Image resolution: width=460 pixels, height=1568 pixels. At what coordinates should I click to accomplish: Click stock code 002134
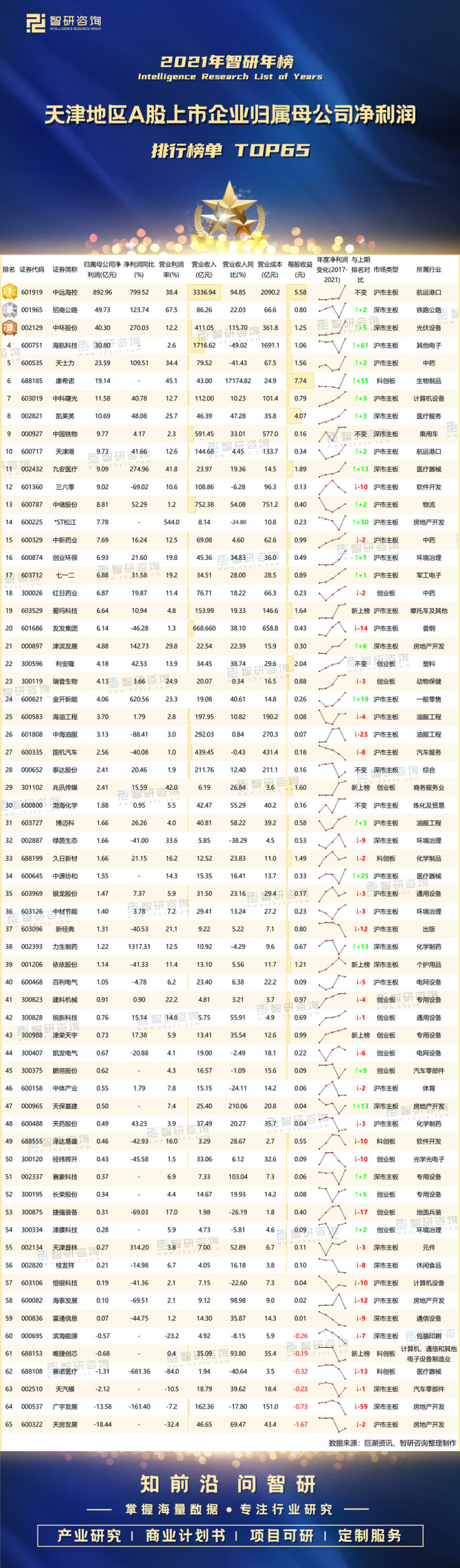pos(32,1248)
